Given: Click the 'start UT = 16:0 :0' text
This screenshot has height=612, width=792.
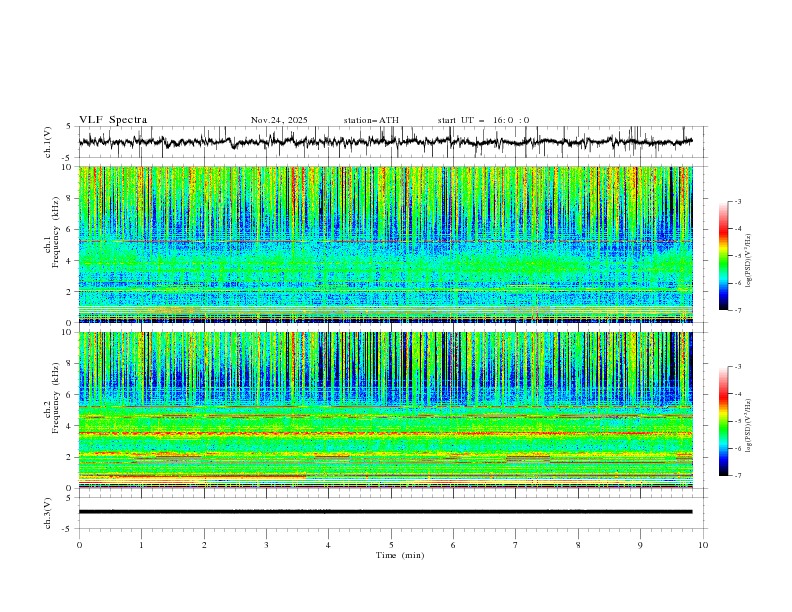Looking at the screenshot, I should pos(483,120).
